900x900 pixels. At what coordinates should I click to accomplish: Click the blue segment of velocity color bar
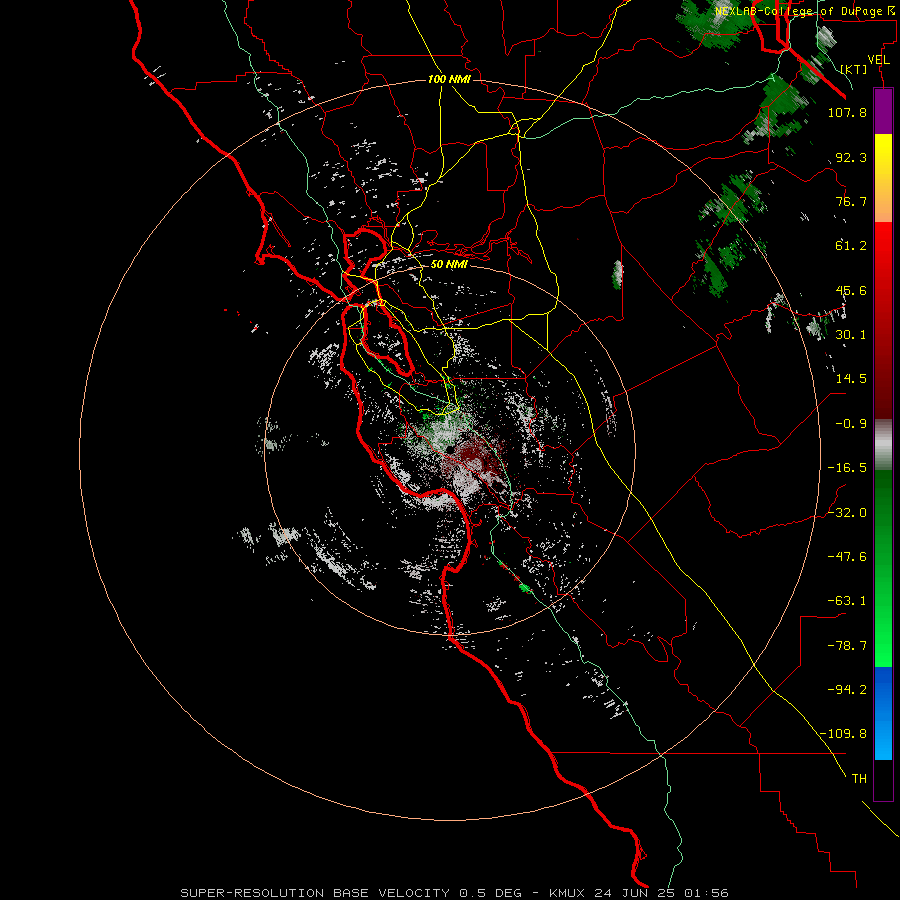click(883, 713)
